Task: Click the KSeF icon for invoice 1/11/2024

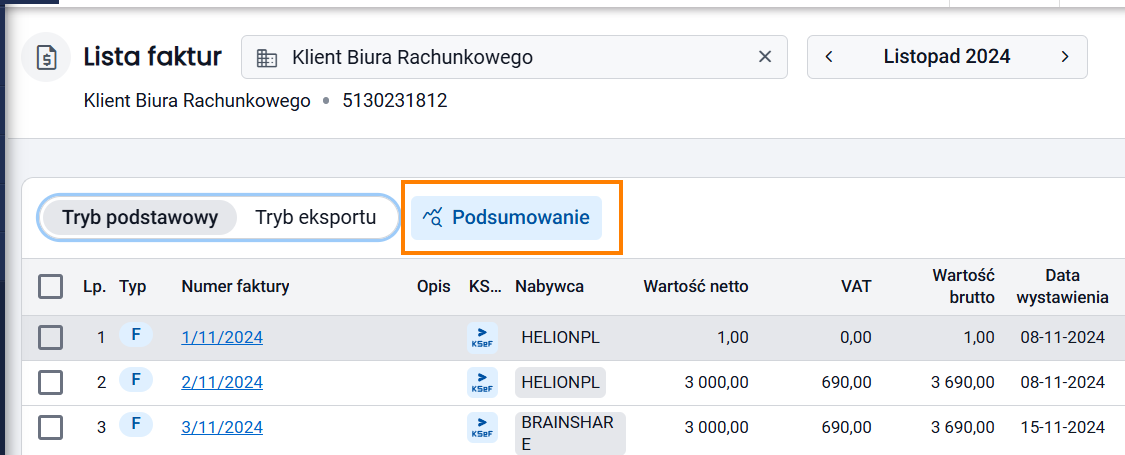Action: click(x=482, y=337)
